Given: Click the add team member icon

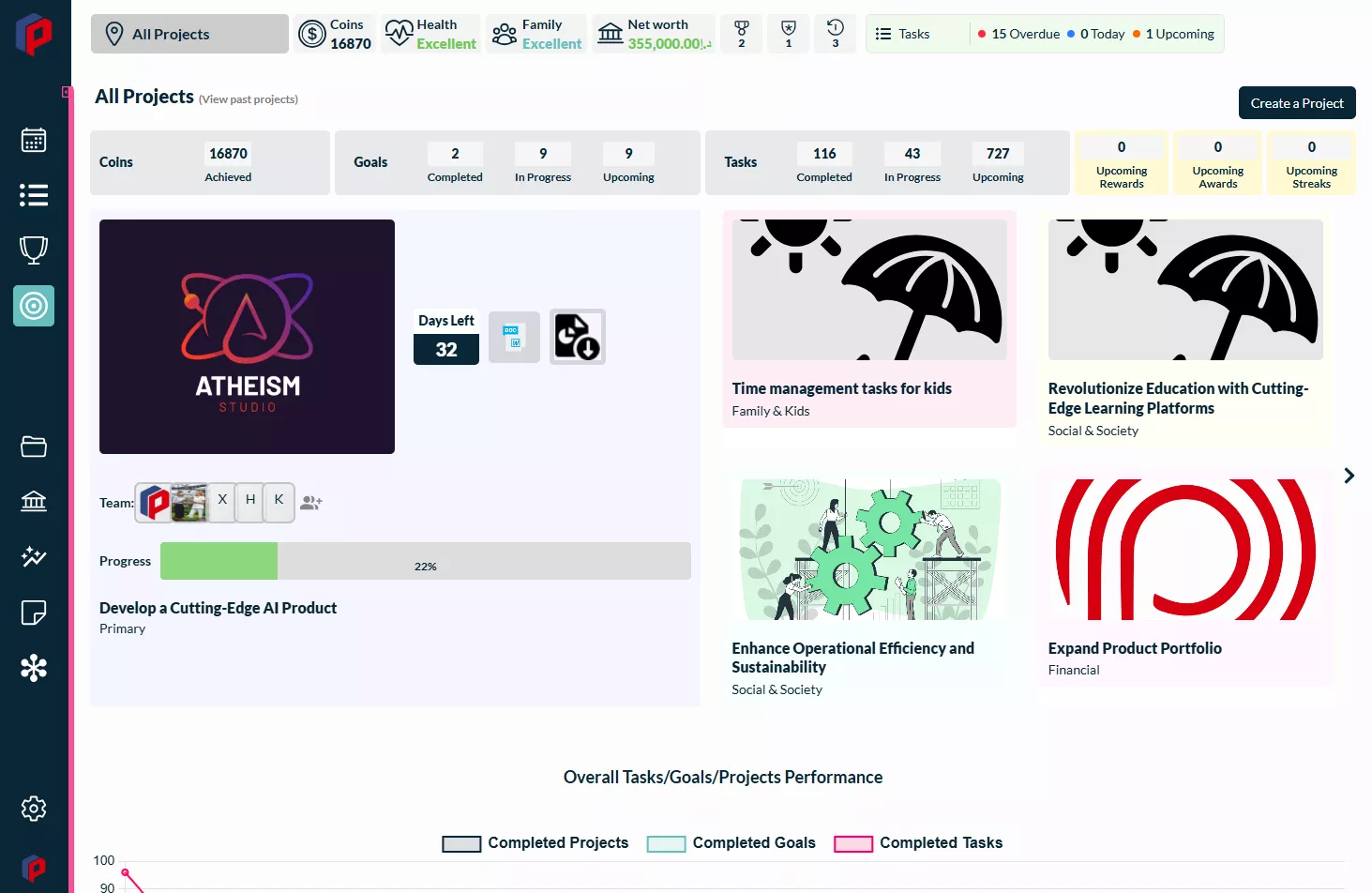Looking at the screenshot, I should click(x=310, y=503).
